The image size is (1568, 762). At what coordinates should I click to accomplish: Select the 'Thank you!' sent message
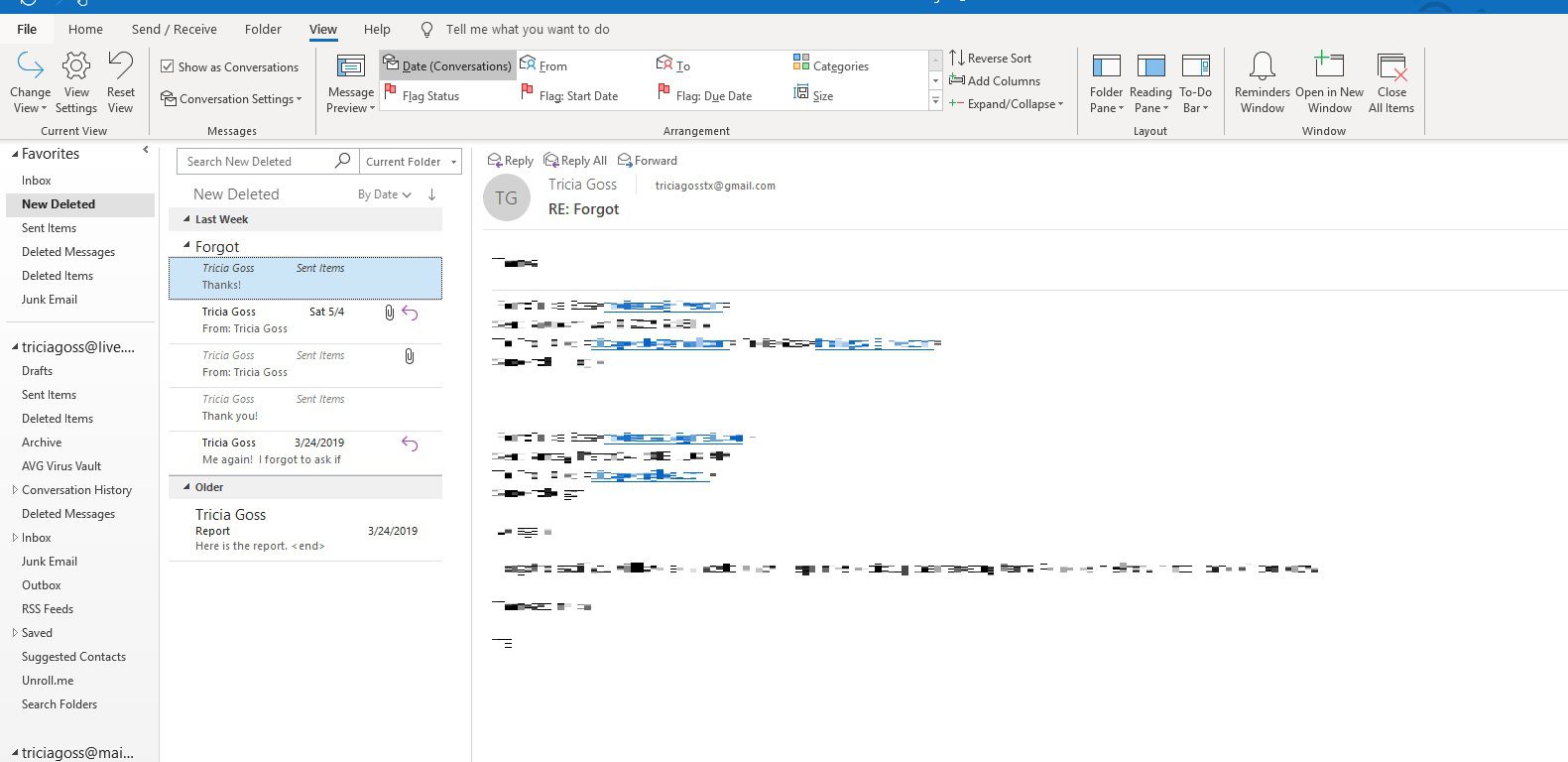point(305,408)
